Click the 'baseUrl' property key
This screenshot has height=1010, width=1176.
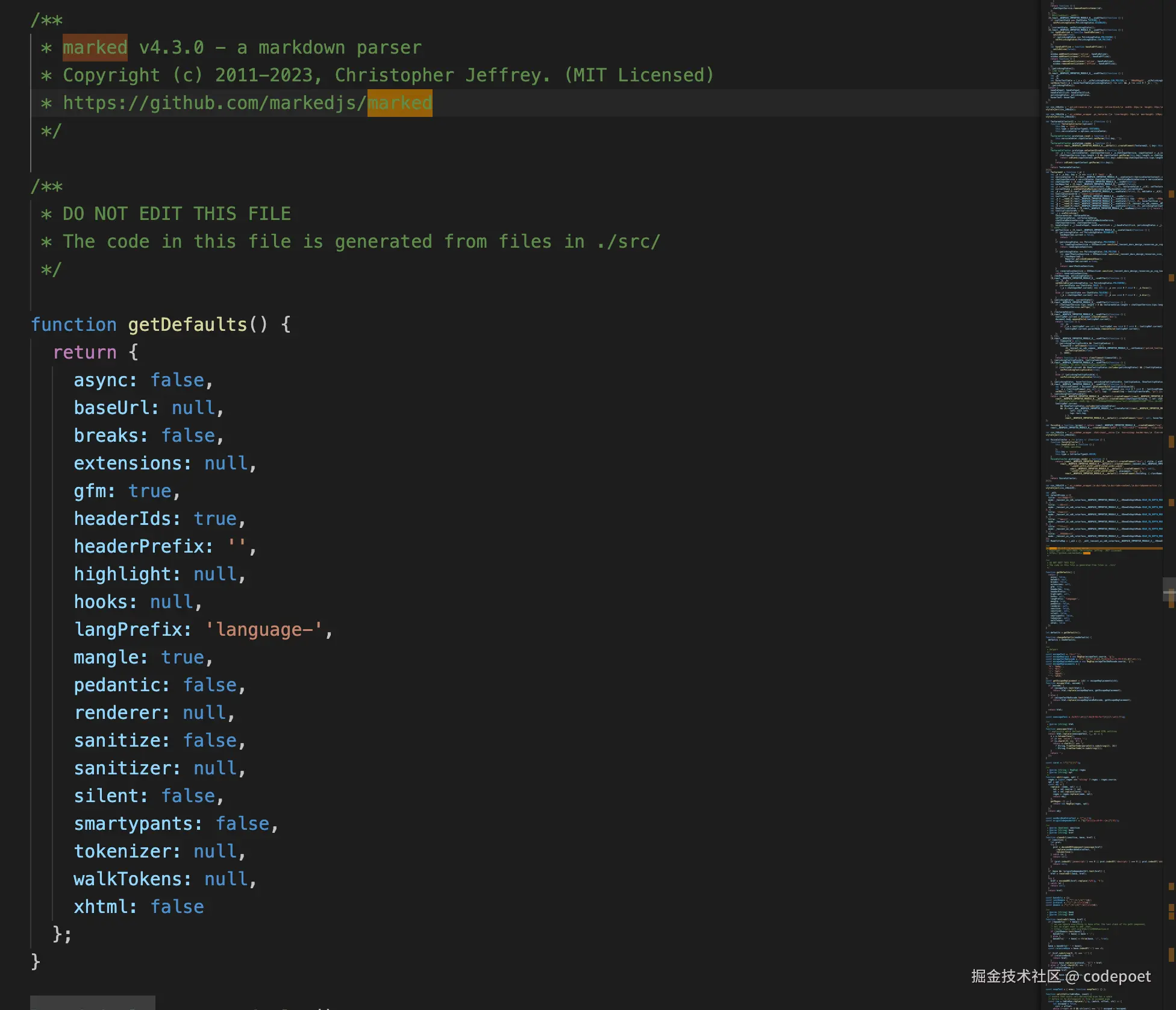pos(111,408)
